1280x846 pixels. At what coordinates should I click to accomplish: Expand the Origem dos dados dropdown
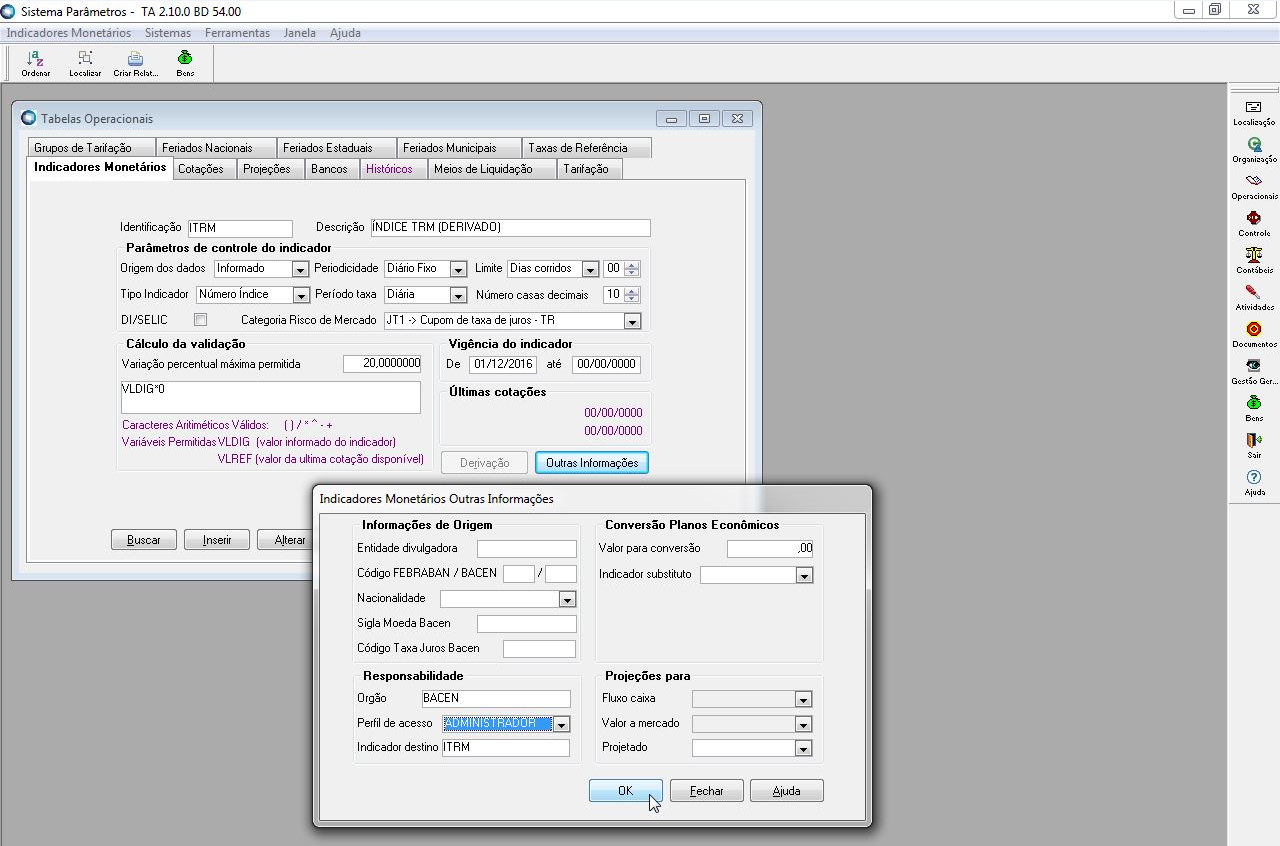pyautogui.click(x=300, y=269)
